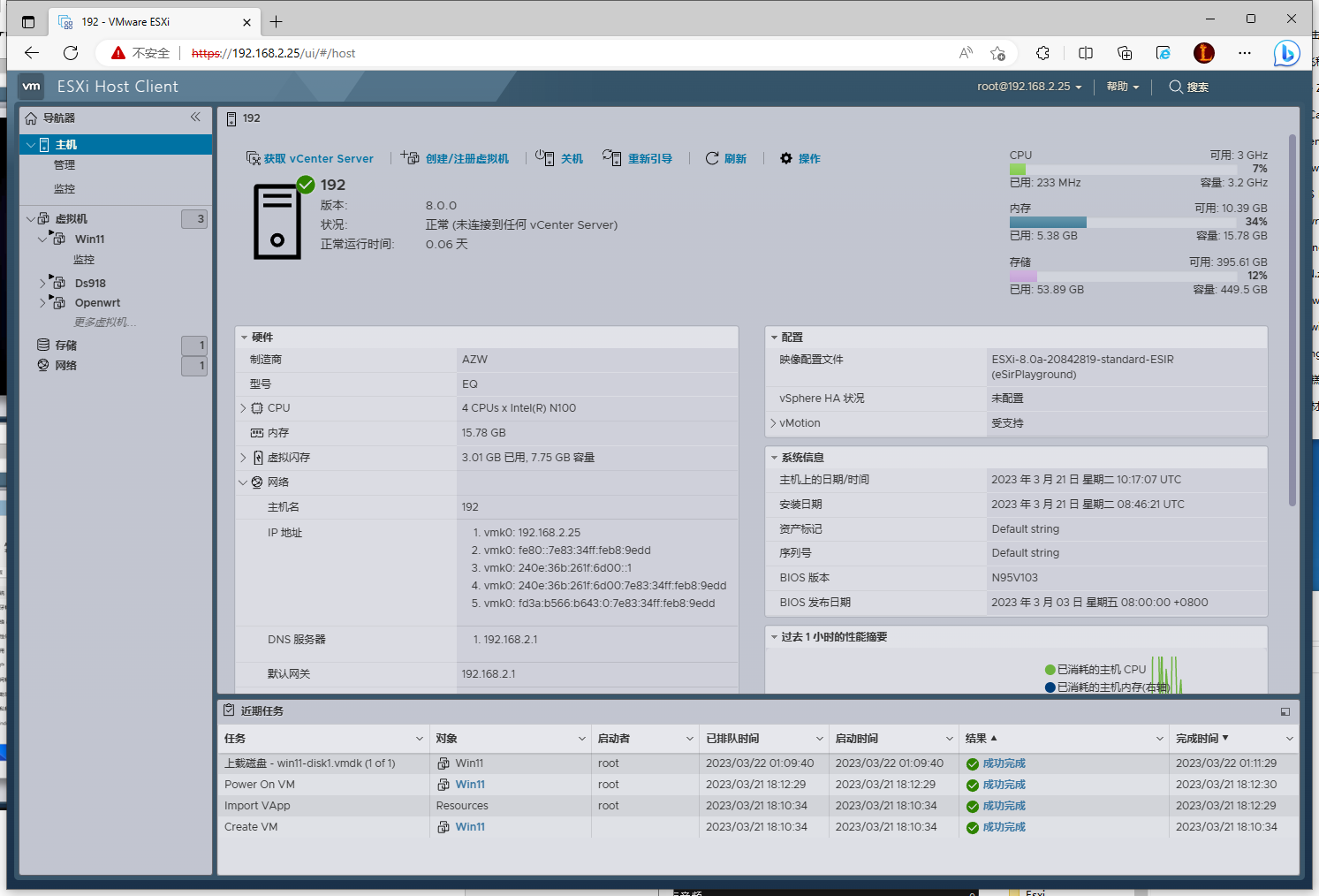Viewport: 1319px width, 896px height.
Task: Collapse the 主机 host tree node
Action: tap(31, 145)
